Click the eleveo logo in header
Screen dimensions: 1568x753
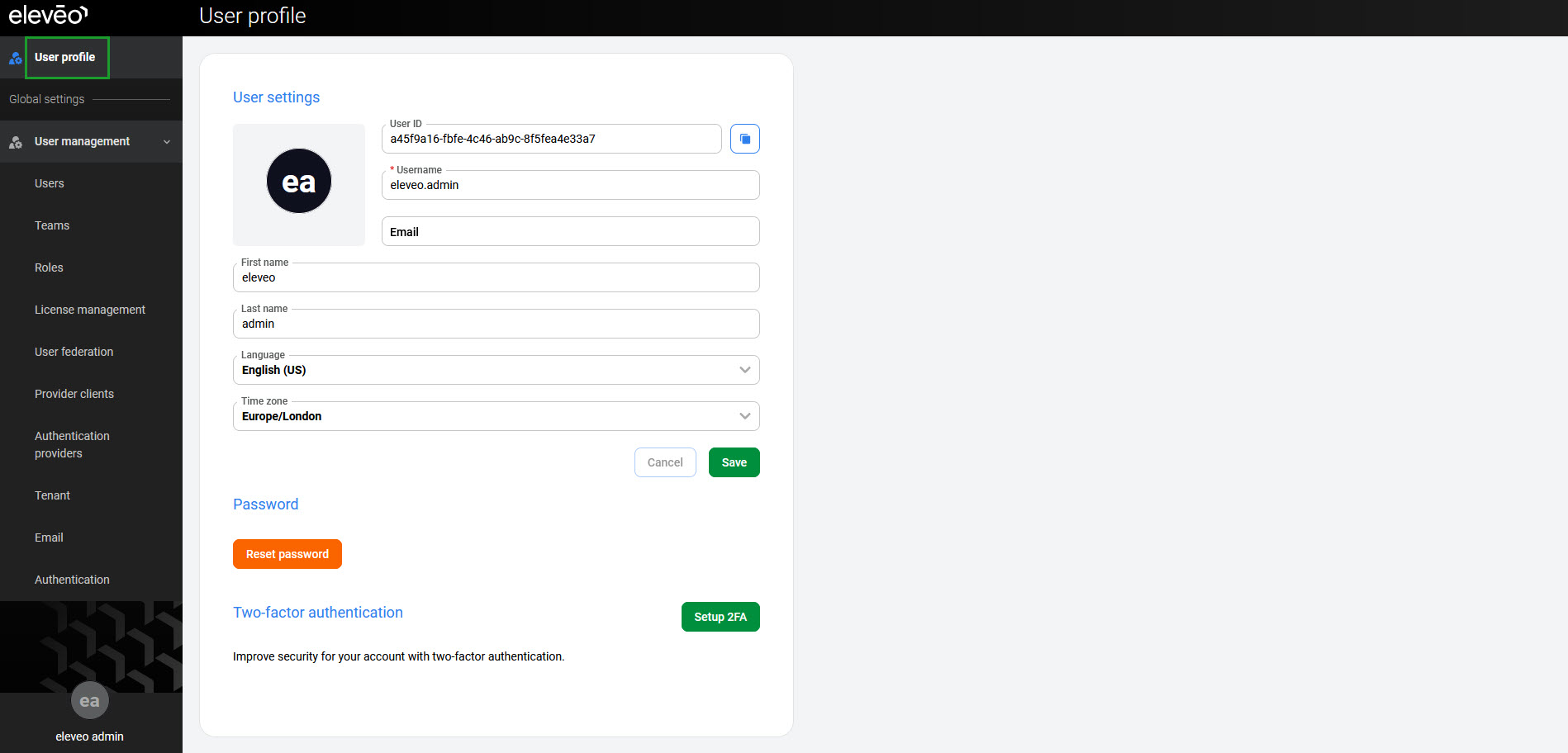point(48,16)
